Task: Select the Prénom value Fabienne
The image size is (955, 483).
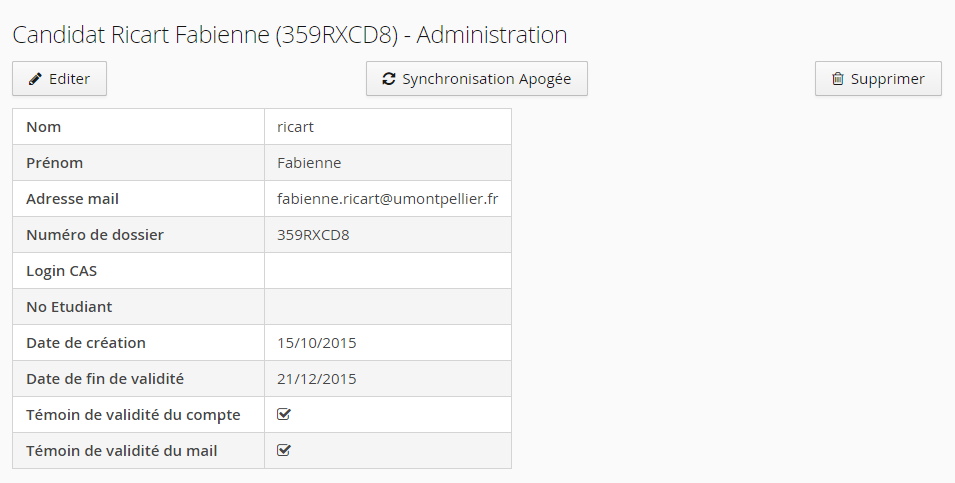Action: tap(309, 163)
